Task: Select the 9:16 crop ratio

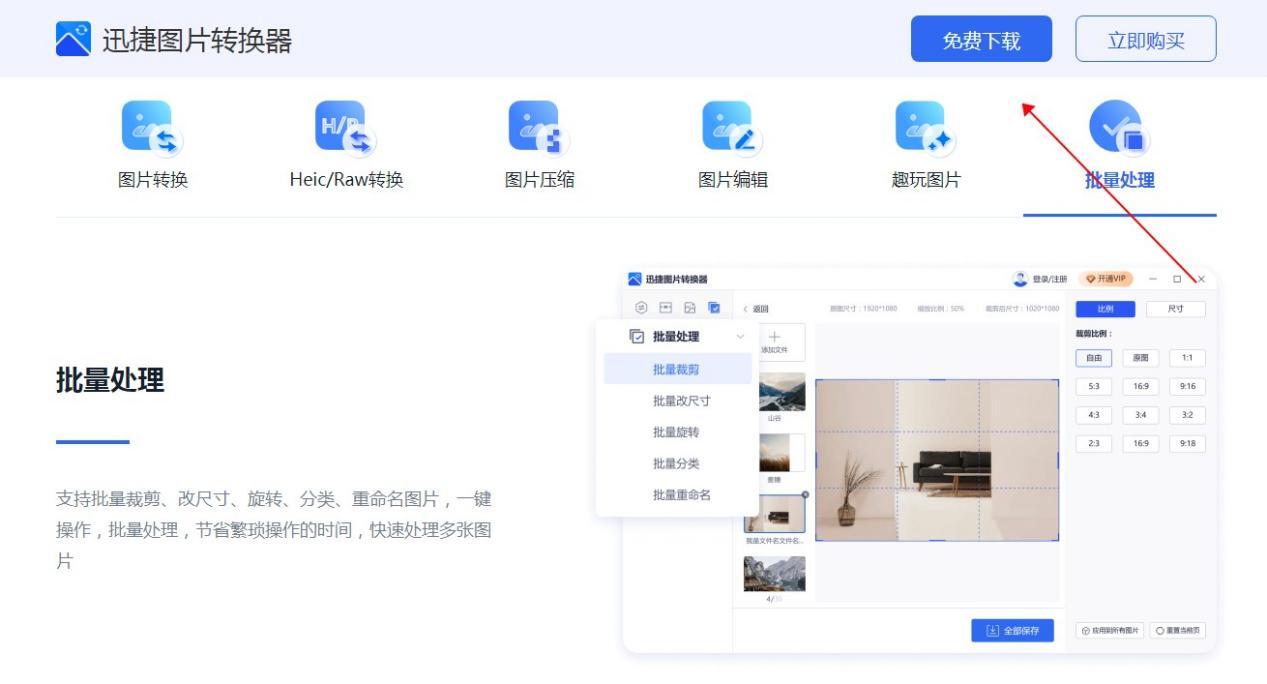Action: 1187,386
